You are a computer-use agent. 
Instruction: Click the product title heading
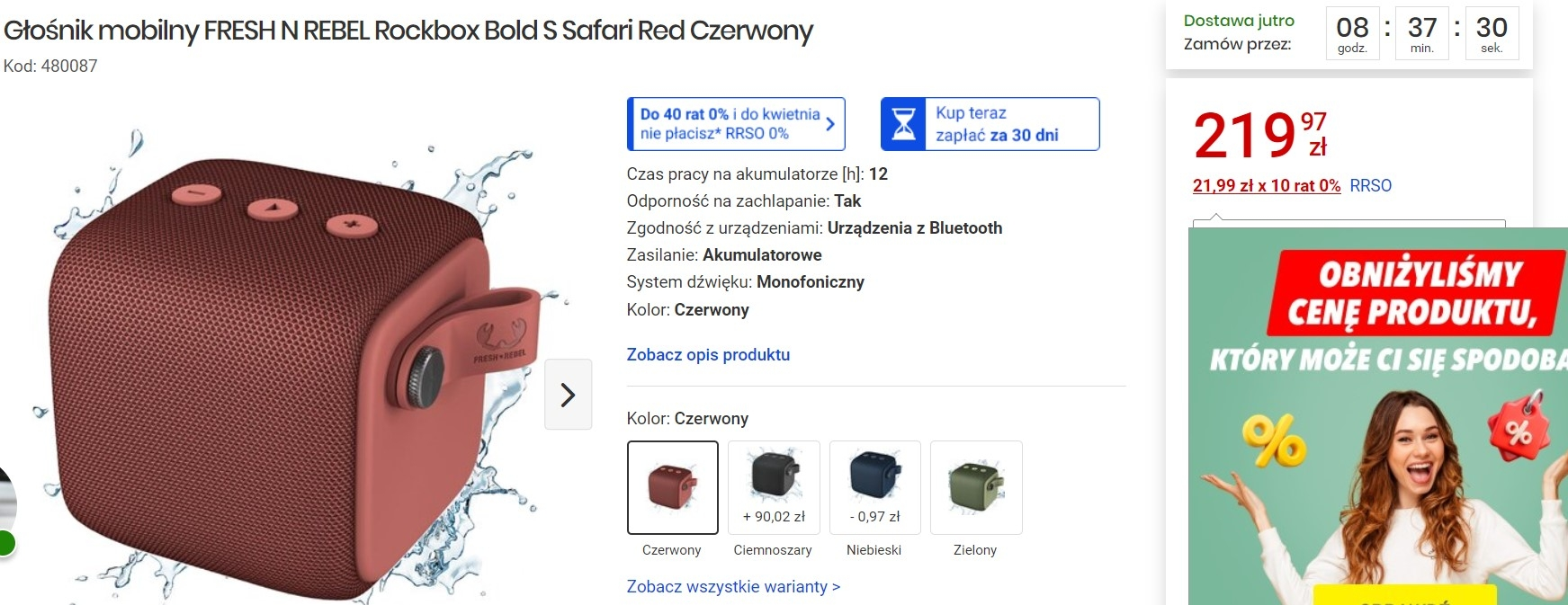pos(408,31)
